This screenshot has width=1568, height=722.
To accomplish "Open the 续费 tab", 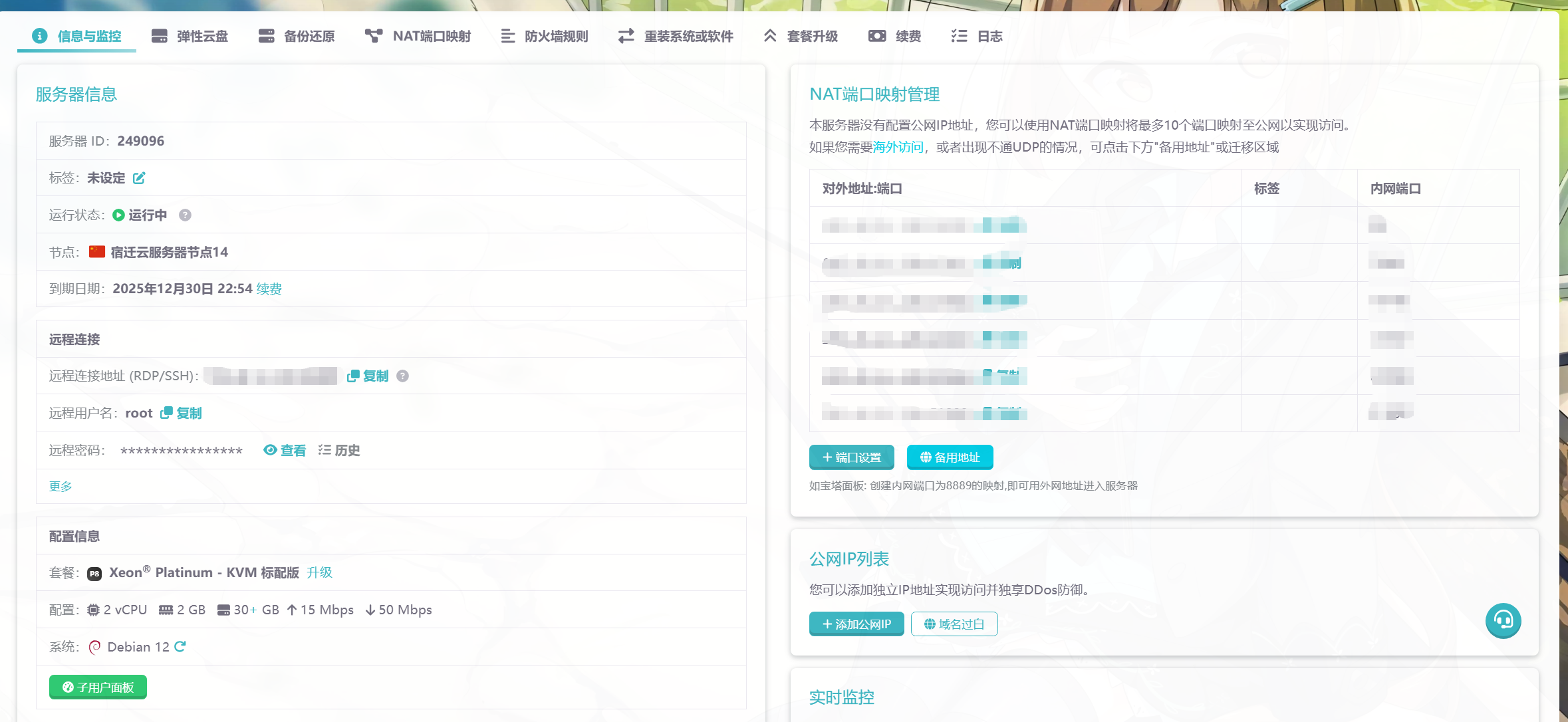I will (x=894, y=36).
